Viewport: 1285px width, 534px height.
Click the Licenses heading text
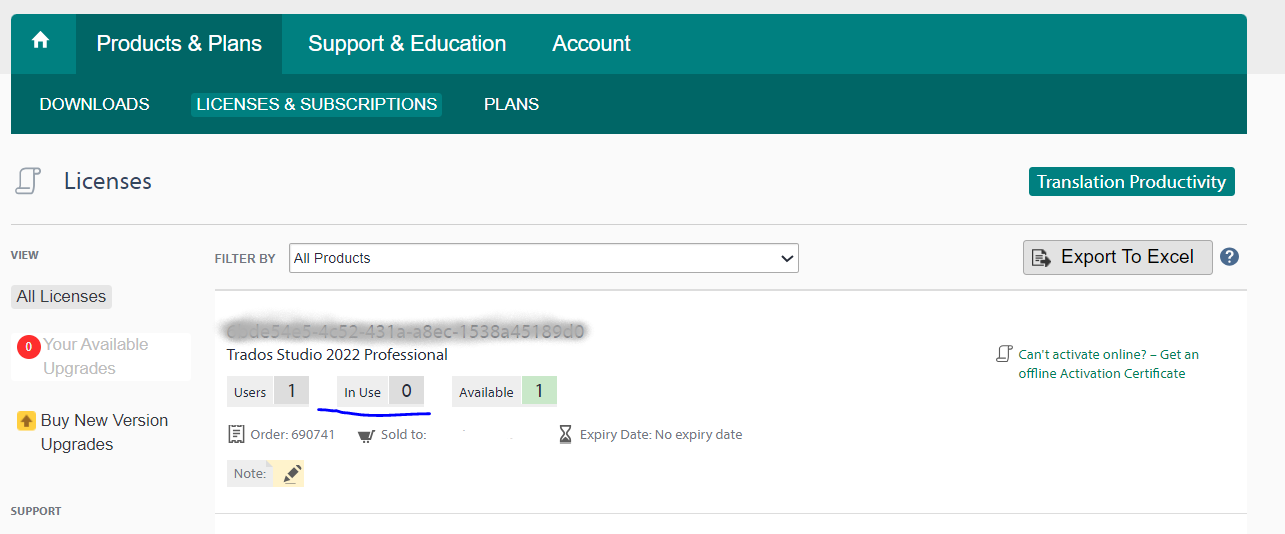[x=108, y=181]
